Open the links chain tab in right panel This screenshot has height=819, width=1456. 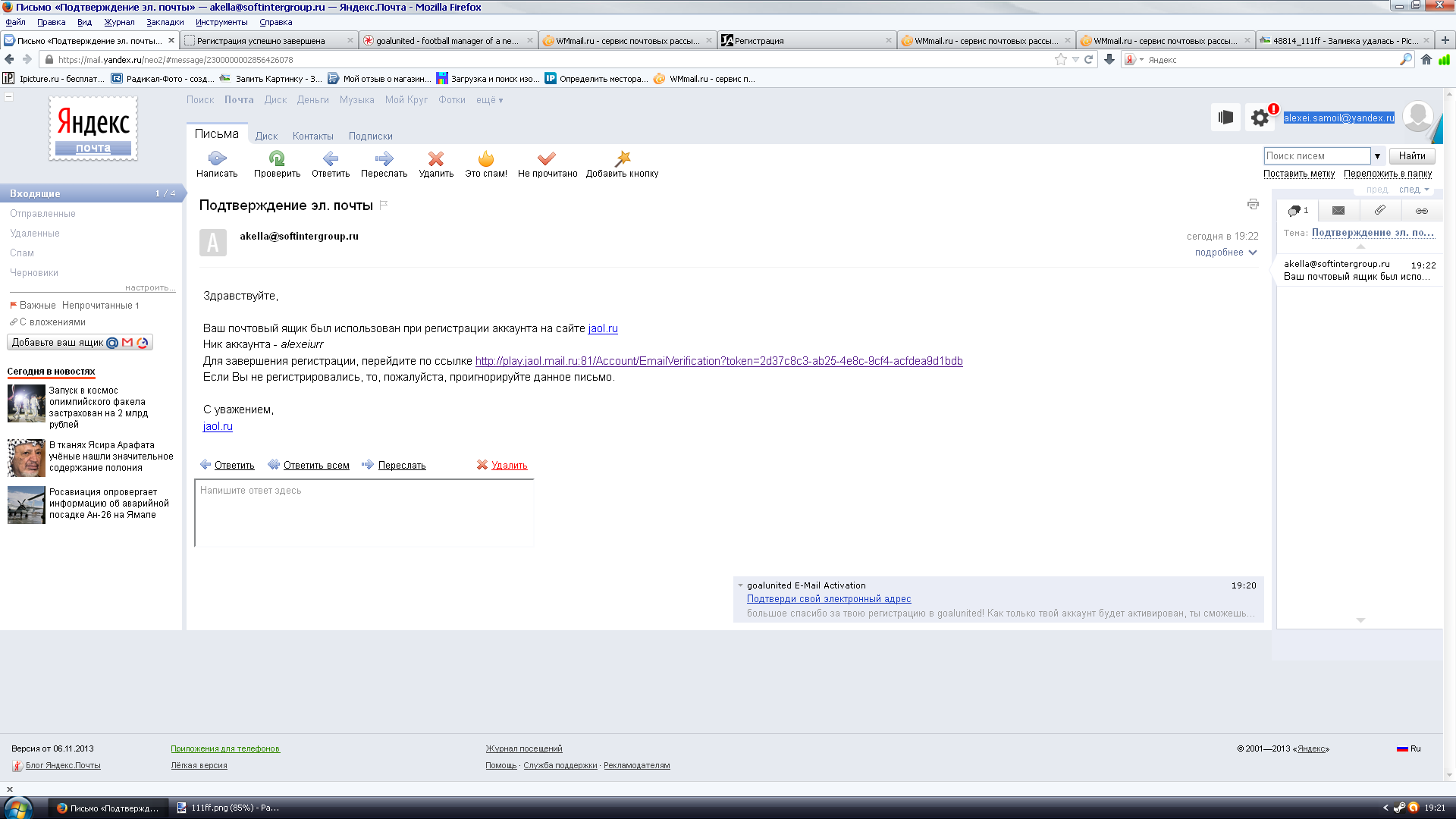point(1421,210)
